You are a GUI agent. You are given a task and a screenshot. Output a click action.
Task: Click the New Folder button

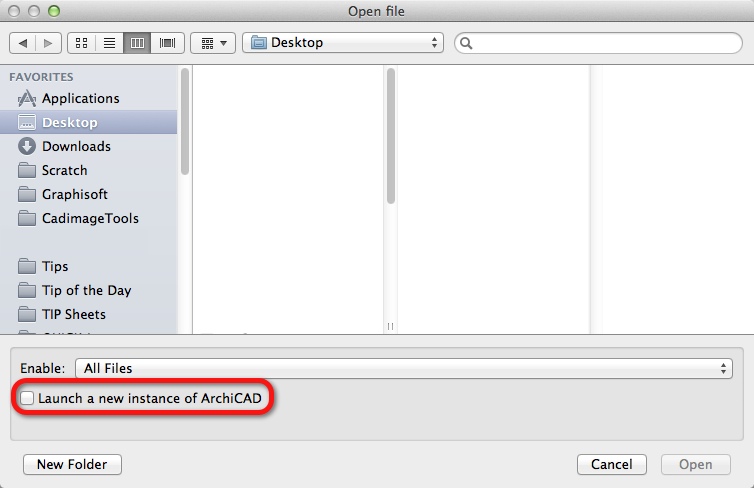[x=72, y=464]
